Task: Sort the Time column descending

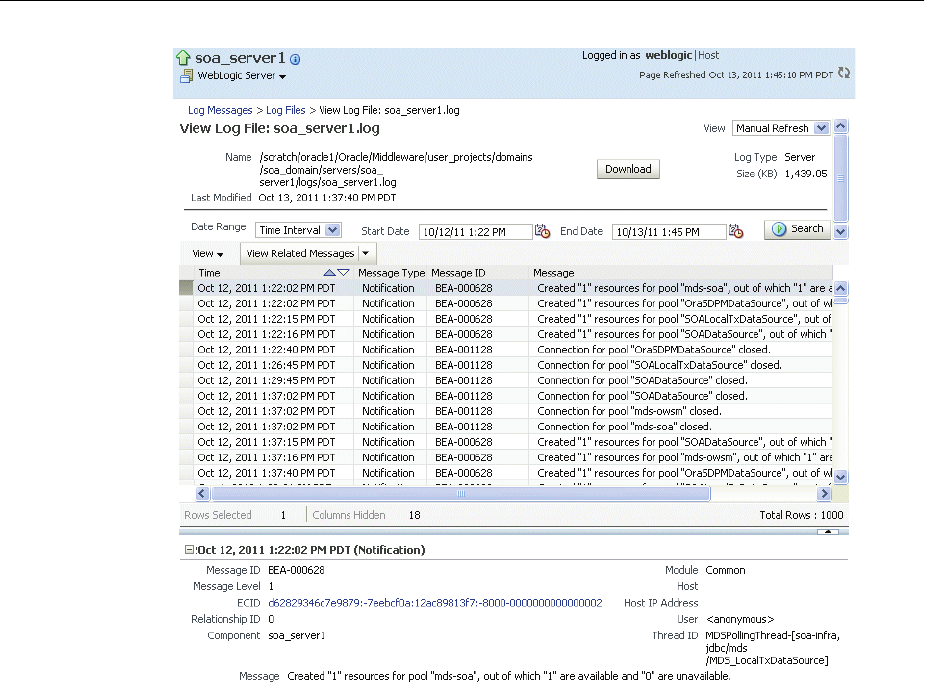Action: [343, 272]
